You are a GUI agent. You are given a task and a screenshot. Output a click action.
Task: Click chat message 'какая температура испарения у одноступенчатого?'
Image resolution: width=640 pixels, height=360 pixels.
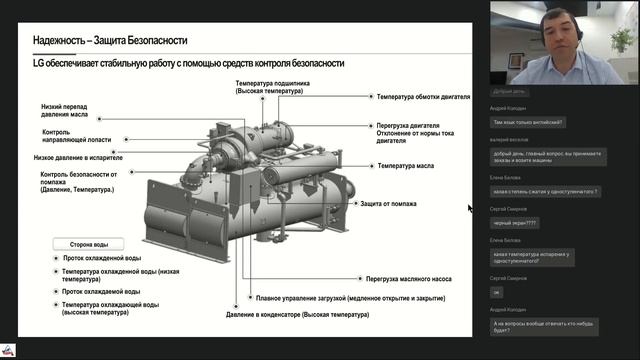532,258
